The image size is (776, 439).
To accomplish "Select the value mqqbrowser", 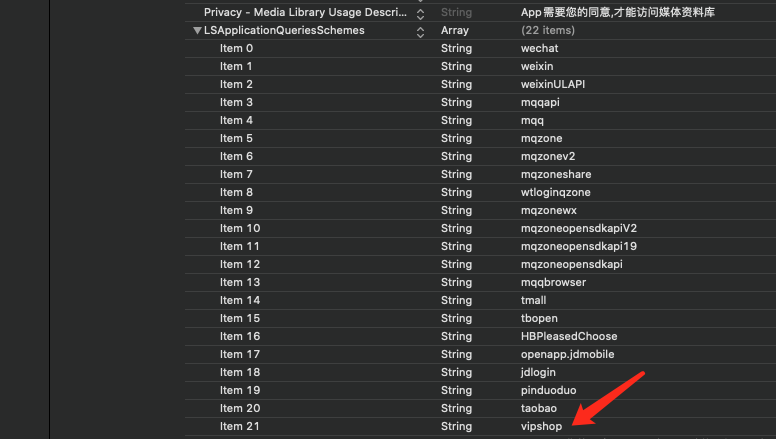I will pyautogui.click(x=553, y=283).
